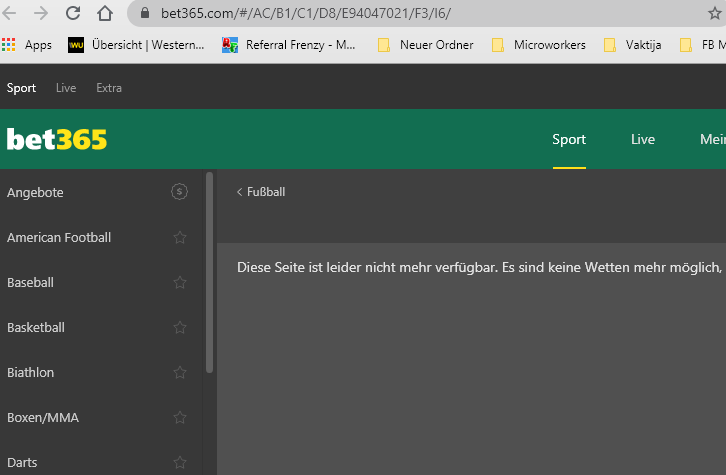This screenshot has height=475, width=726.
Task: Open Referral Frenzy bookmark
Action: (288, 45)
